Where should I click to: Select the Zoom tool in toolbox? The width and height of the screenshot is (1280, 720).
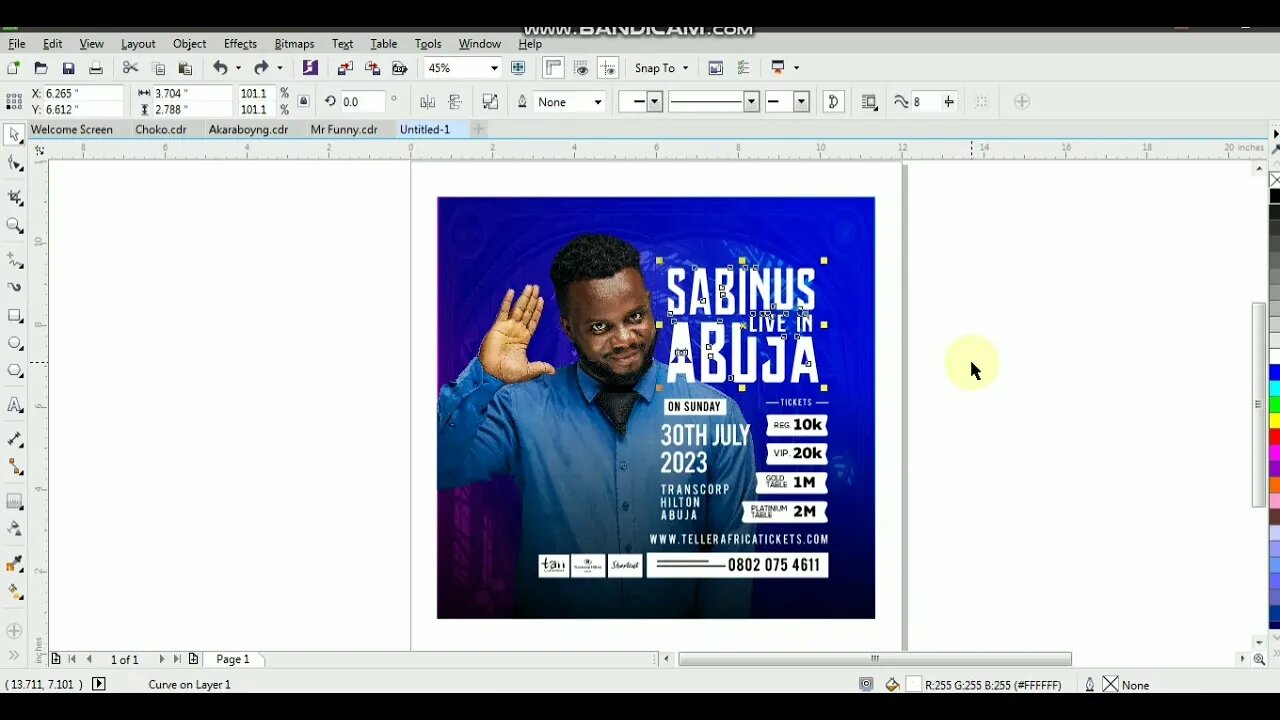14,226
